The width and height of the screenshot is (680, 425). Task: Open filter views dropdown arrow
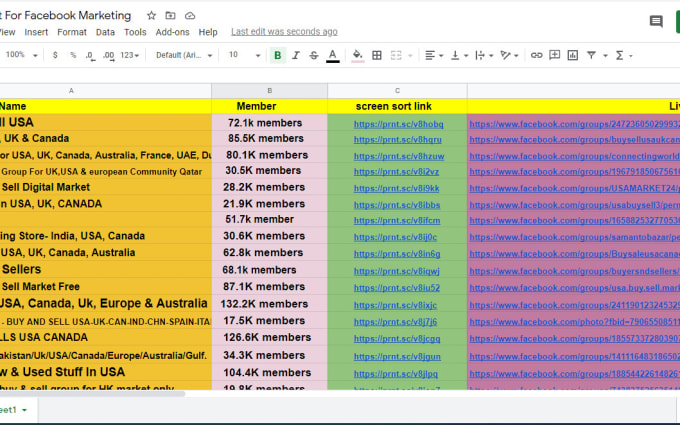605,56
